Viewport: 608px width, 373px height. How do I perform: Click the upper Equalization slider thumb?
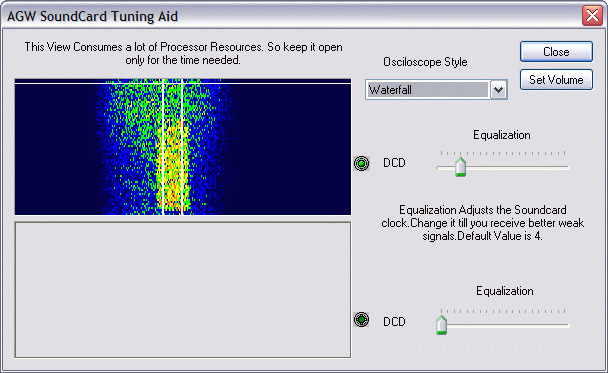[460, 167]
